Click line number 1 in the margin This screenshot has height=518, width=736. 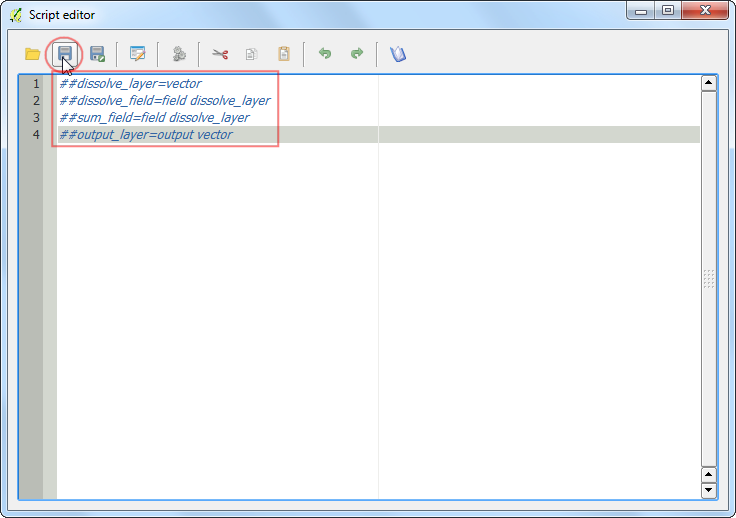click(36, 84)
